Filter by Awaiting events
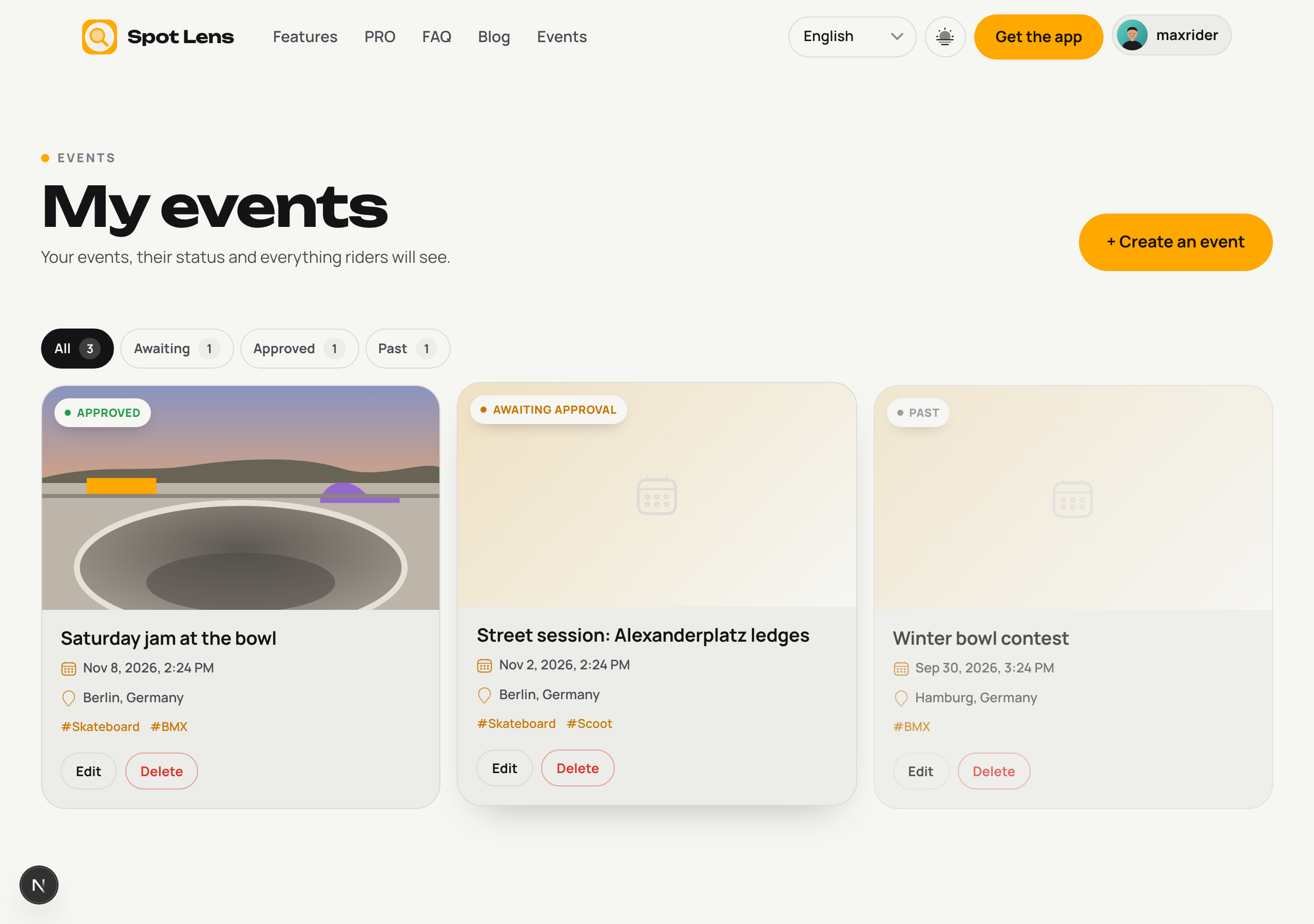Viewport: 1314px width, 924px height. point(177,349)
